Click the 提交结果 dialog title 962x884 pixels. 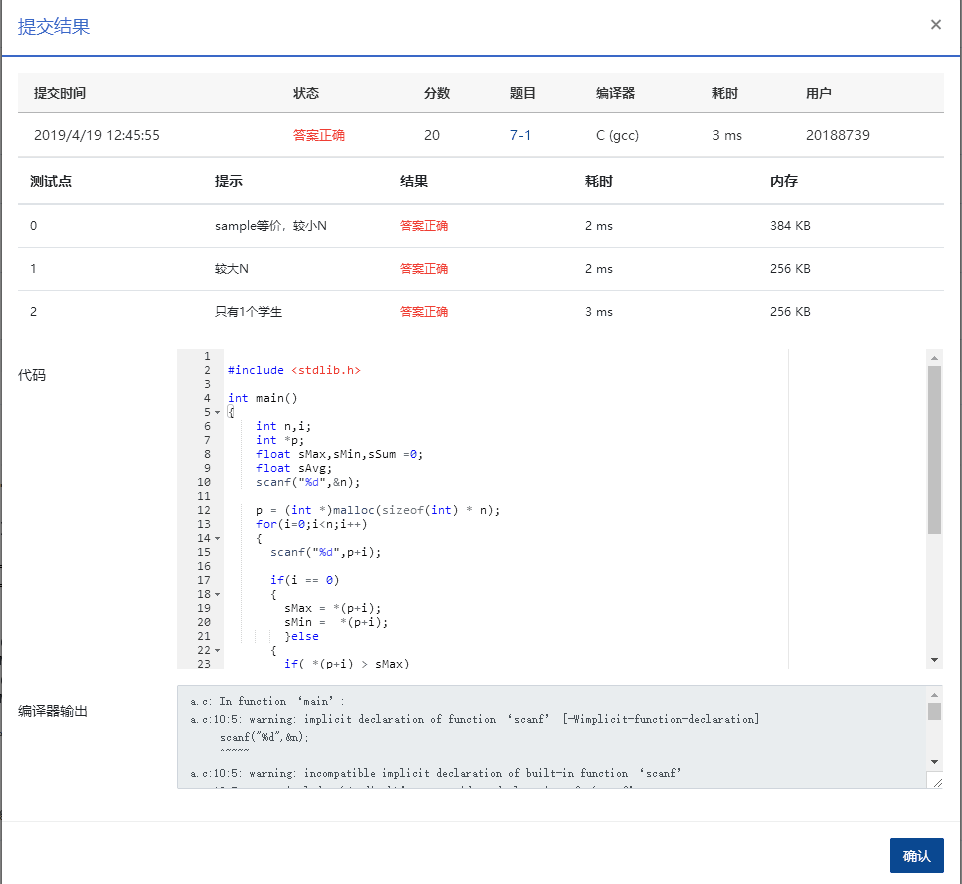pos(54,26)
